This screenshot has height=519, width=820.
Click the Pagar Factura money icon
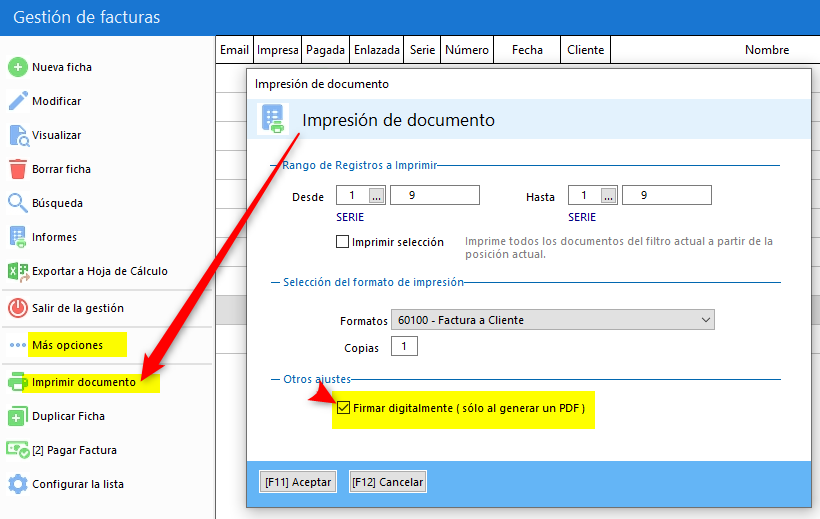pos(18,450)
